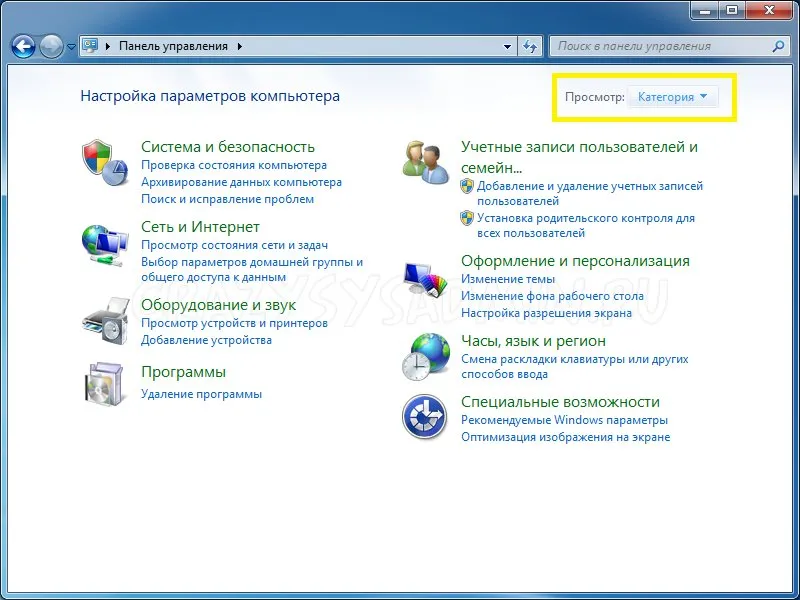Open Network and Internet globe icon

click(105, 245)
